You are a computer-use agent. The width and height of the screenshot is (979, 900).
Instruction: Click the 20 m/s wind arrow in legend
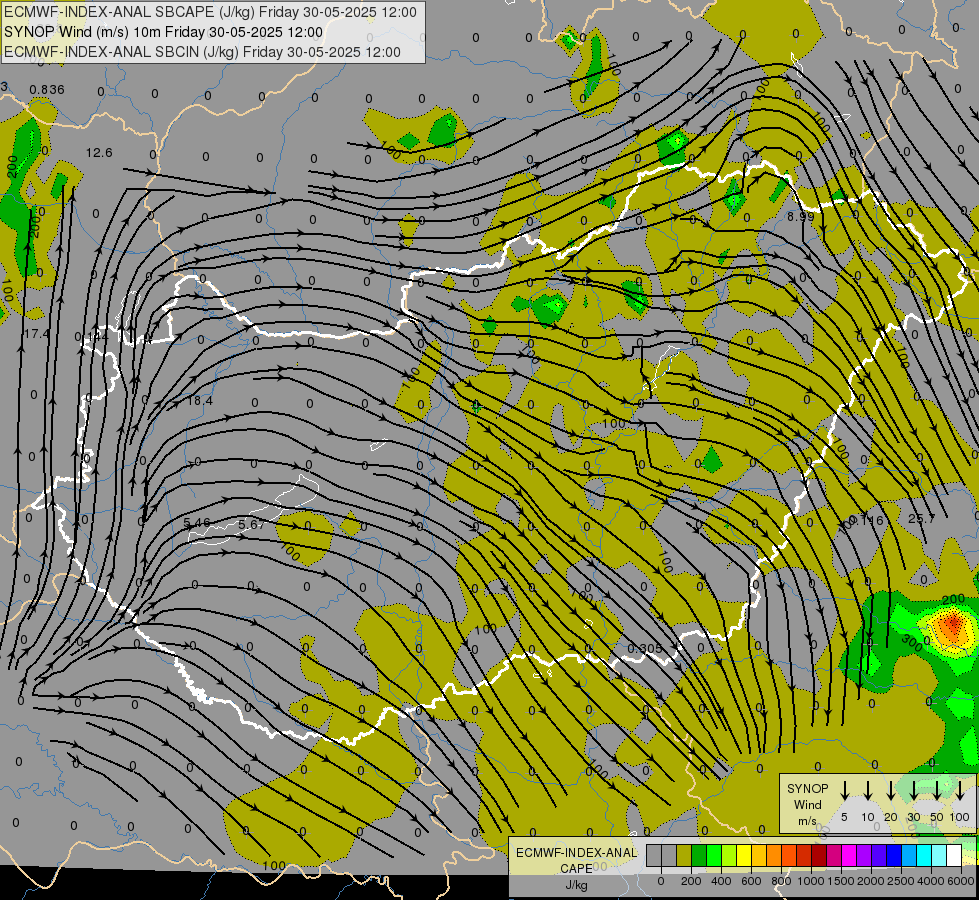pyautogui.click(x=891, y=791)
